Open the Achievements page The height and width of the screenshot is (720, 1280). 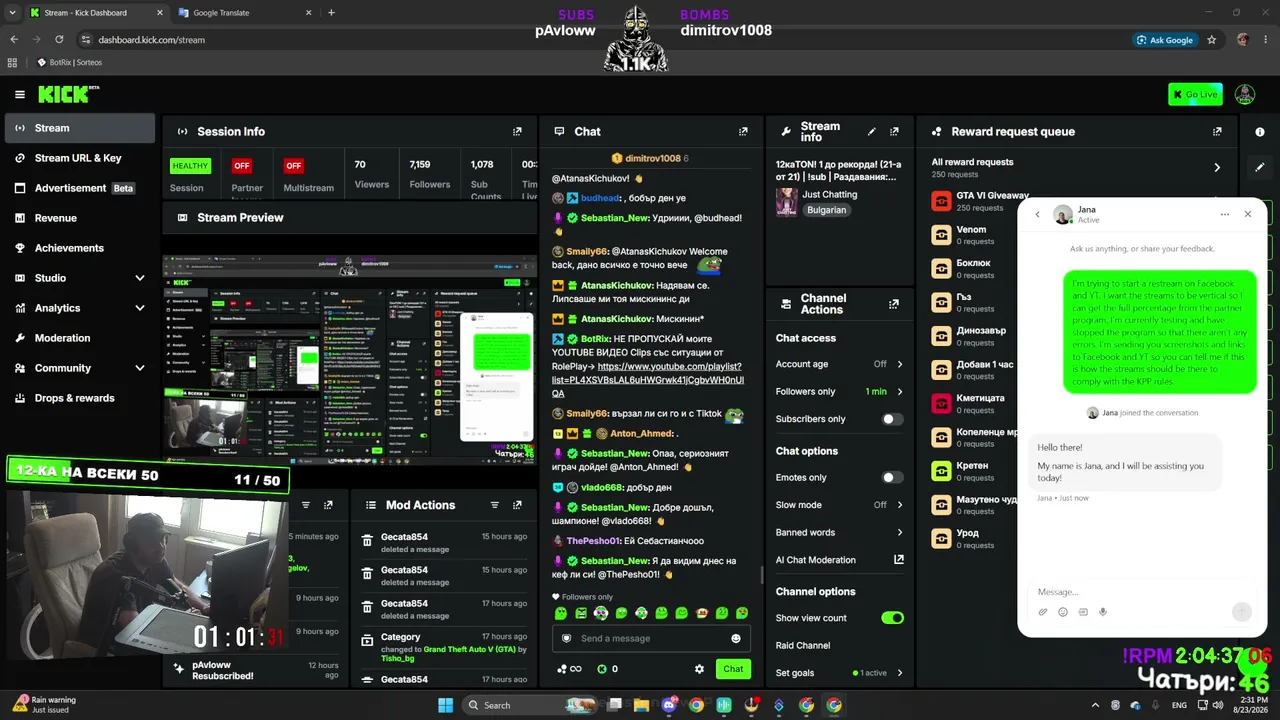click(80, 248)
